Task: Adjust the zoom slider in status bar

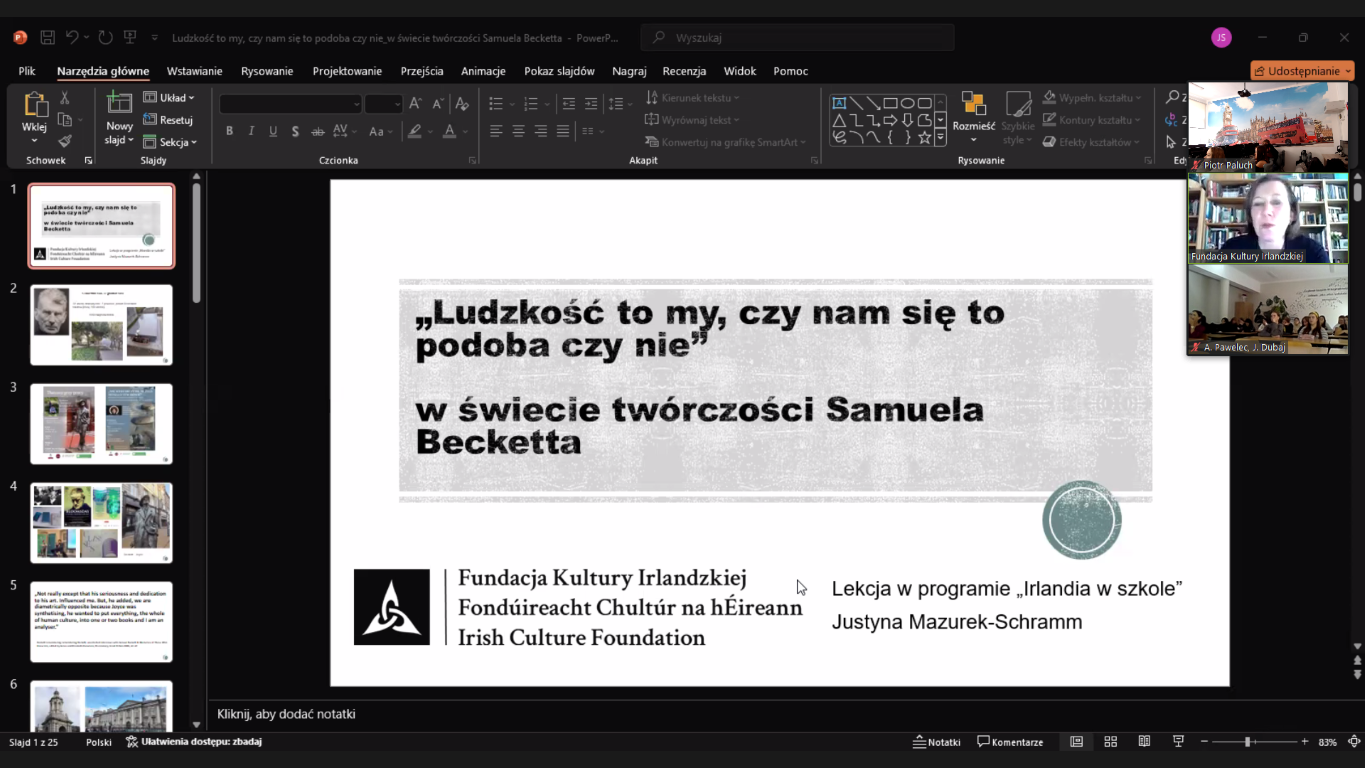Action: pos(1247,742)
